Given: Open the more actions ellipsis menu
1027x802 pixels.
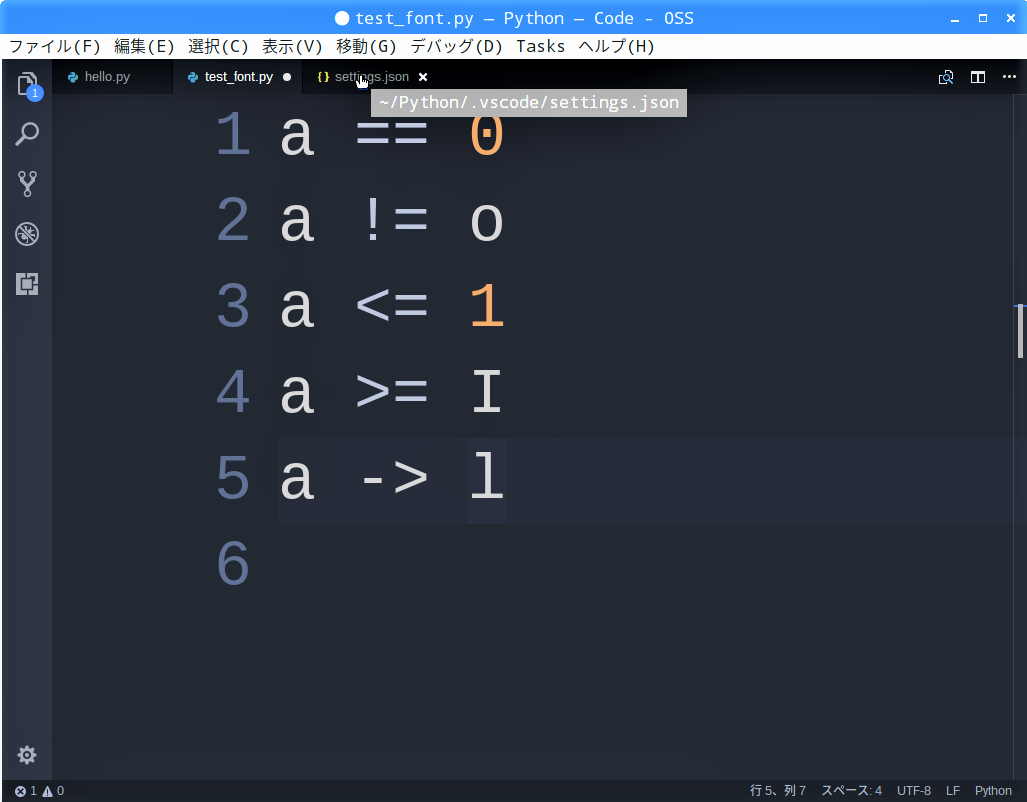Looking at the screenshot, I should tap(1009, 77).
